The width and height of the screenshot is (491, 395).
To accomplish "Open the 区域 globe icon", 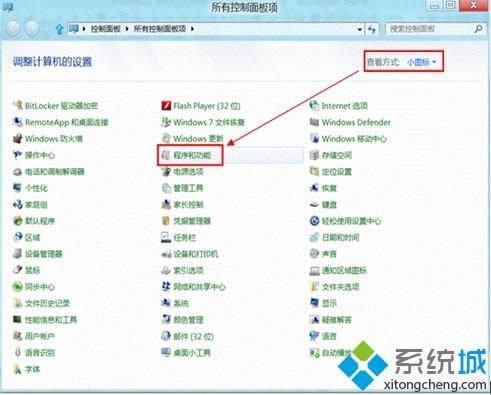I will pos(18,237).
